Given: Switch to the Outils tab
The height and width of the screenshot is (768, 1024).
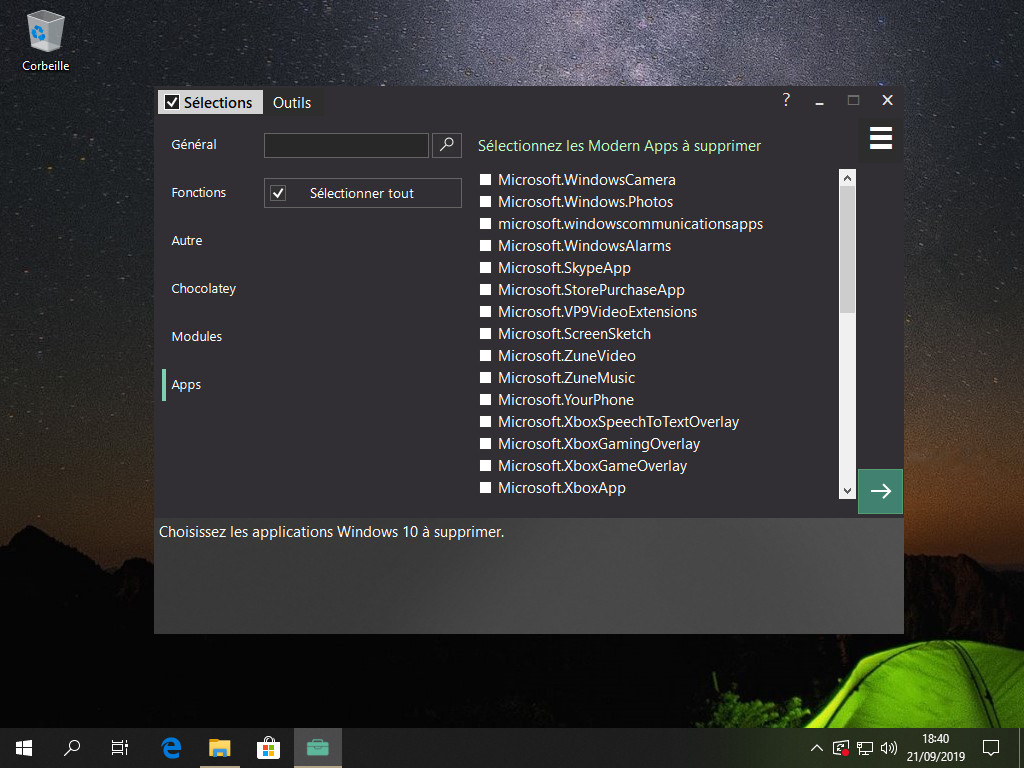Looking at the screenshot, I should click(x=292, y=102).
